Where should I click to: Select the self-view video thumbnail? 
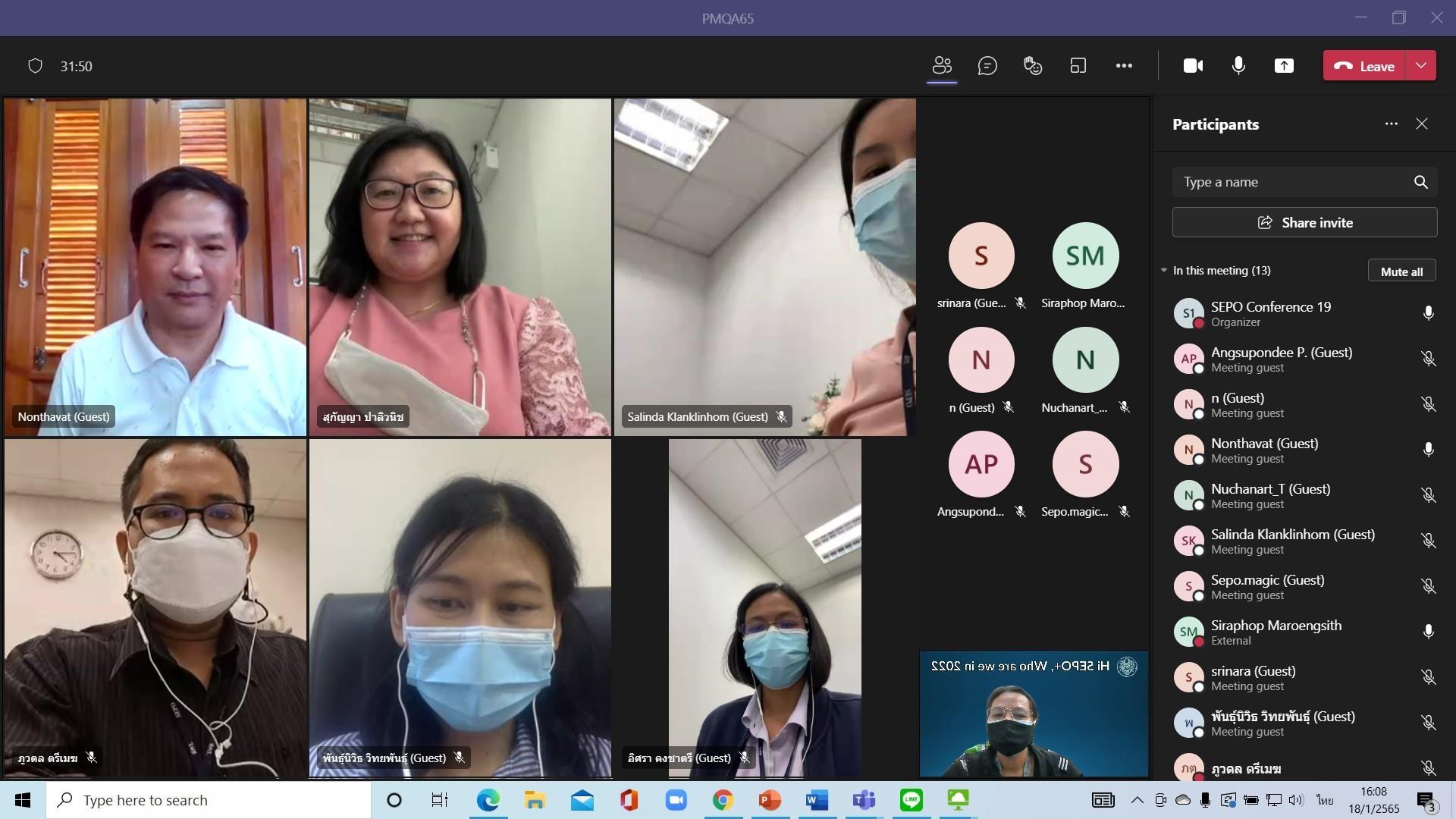click(x=1034, y=714)
